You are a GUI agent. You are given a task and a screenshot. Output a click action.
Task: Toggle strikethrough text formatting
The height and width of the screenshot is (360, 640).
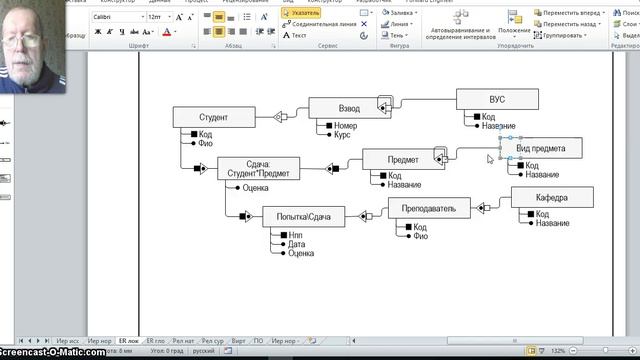(134, 32)
